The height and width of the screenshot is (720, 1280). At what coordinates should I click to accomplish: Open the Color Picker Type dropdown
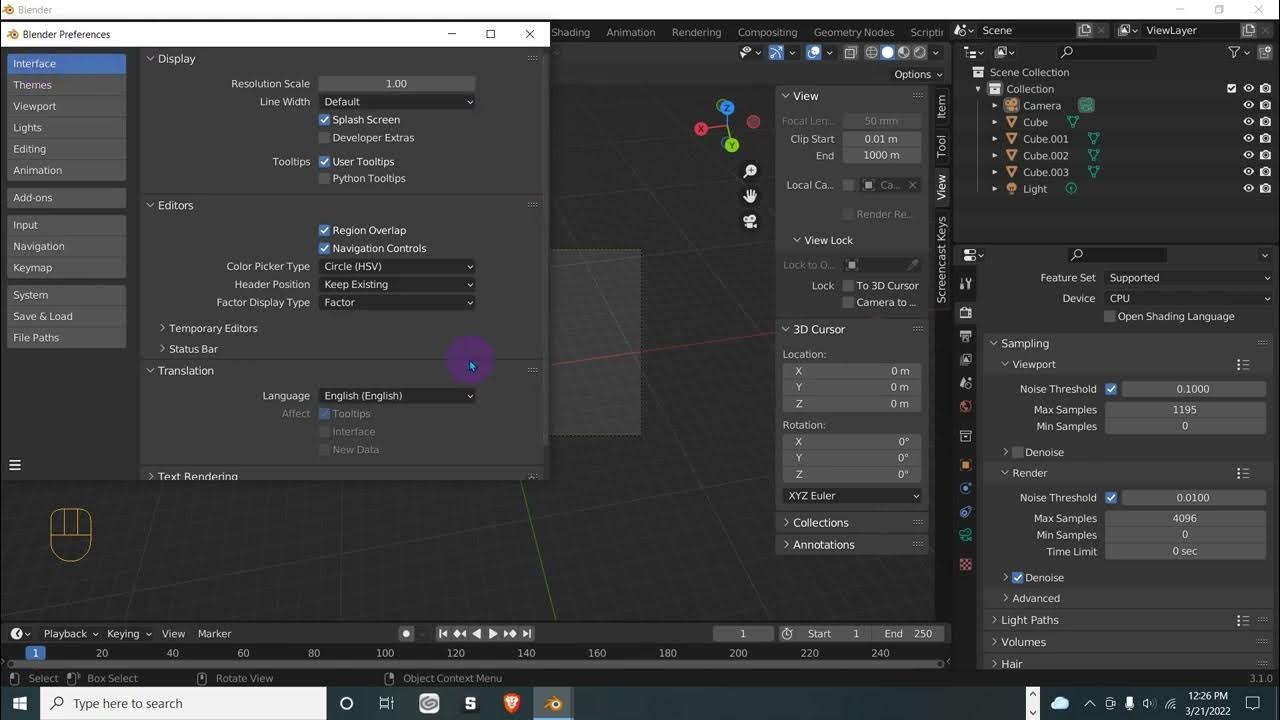click(397, 267)
